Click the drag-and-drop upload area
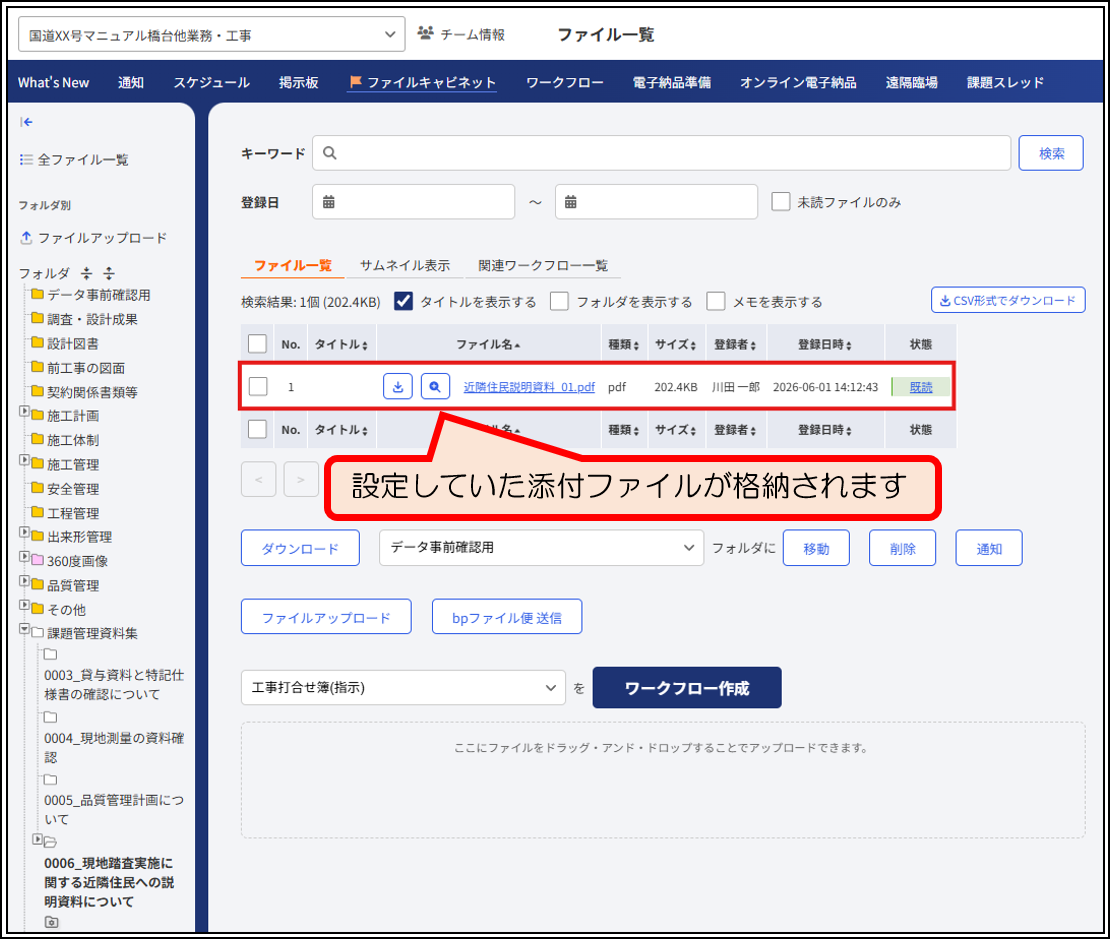 coord(663,780)
